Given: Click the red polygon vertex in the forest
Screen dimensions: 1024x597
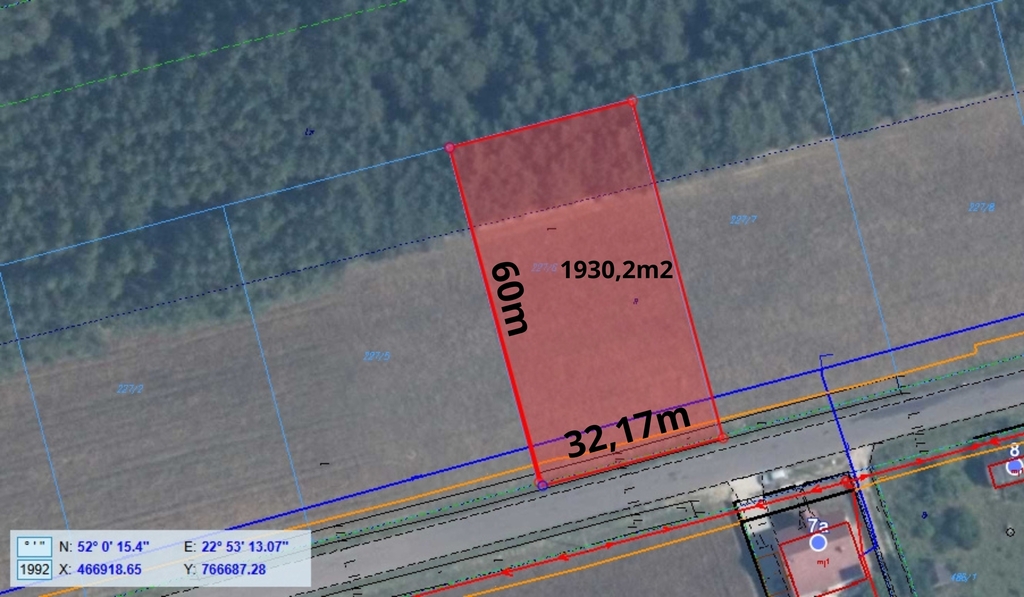Looking at the screenshot, I should pos(450,148).
